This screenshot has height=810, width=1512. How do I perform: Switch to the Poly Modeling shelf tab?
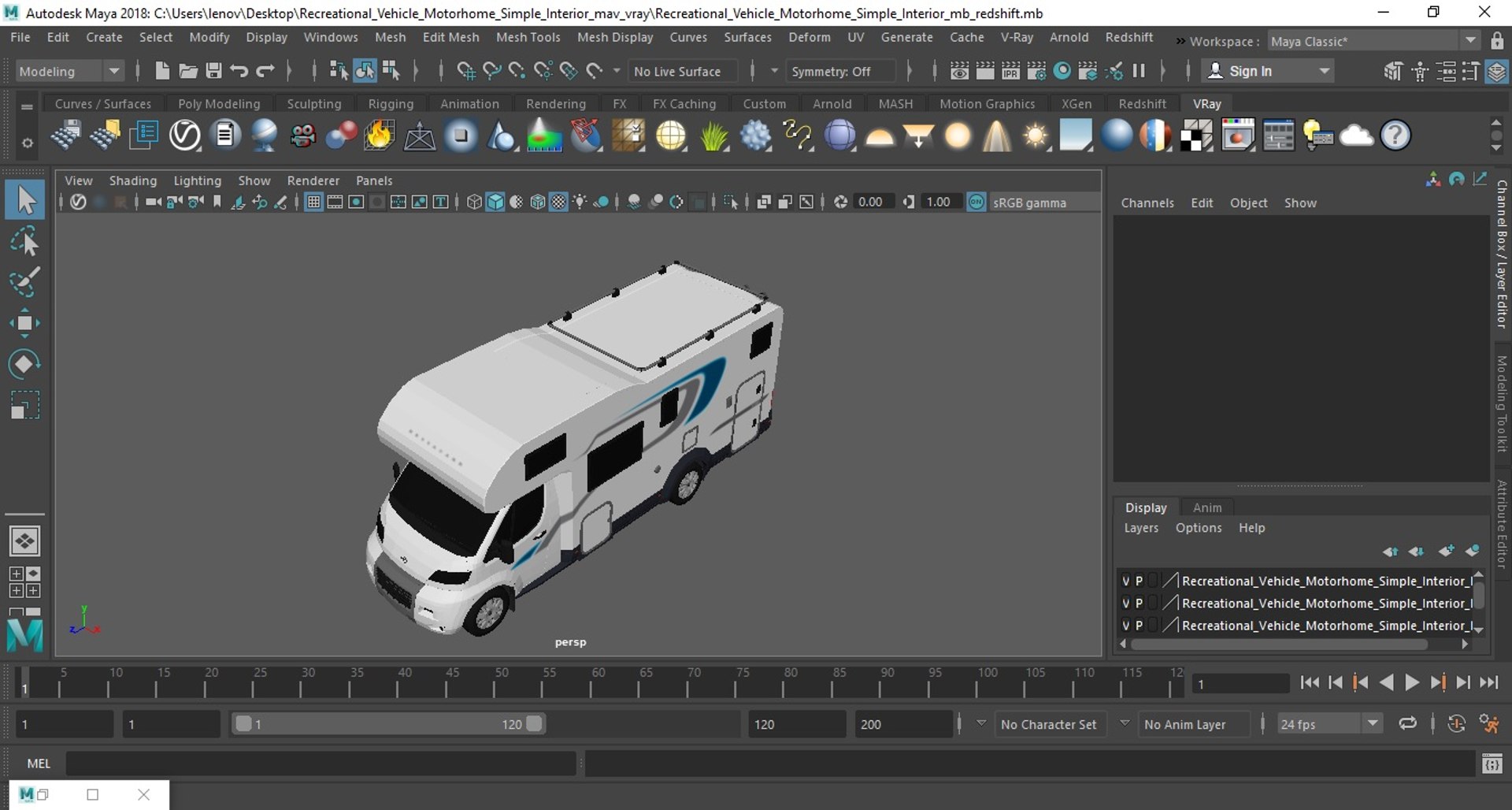coord(219,103)
